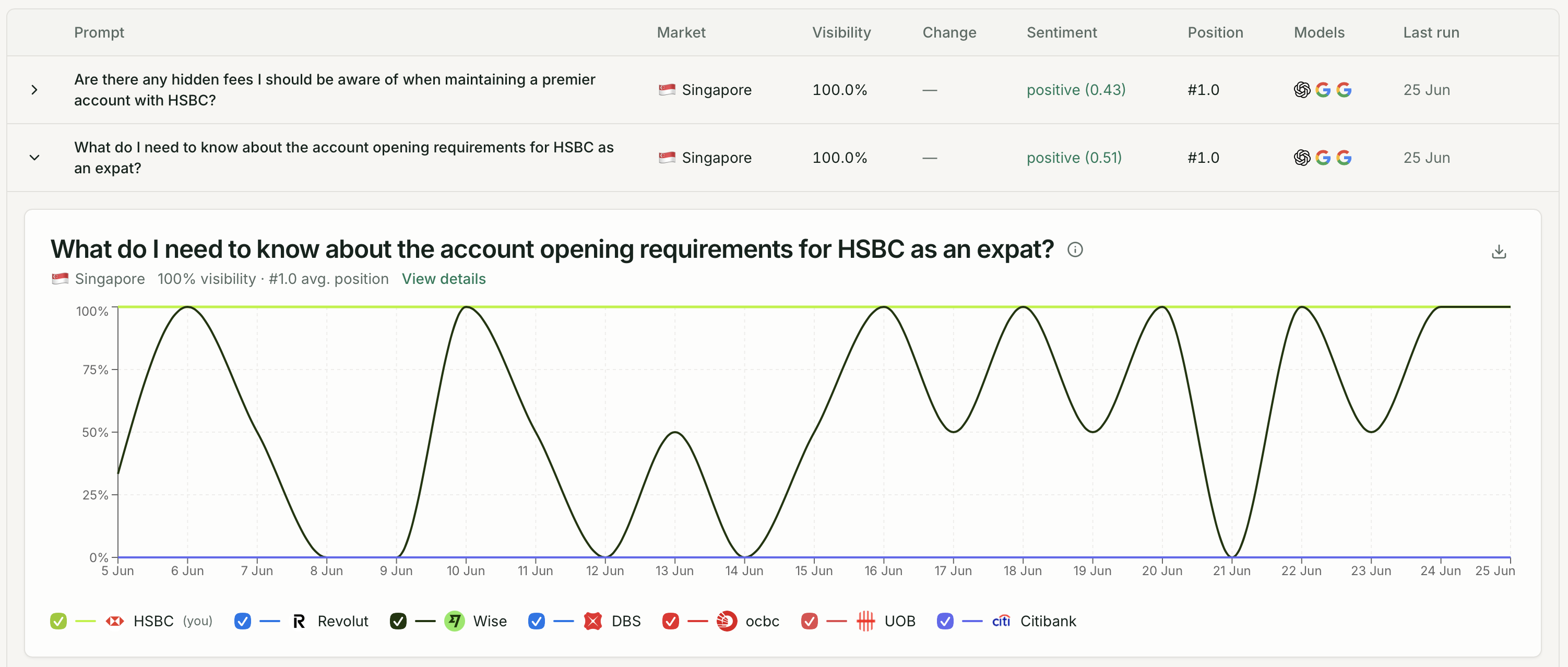Click the account opening requirements prompt in the table

[344, 158]
